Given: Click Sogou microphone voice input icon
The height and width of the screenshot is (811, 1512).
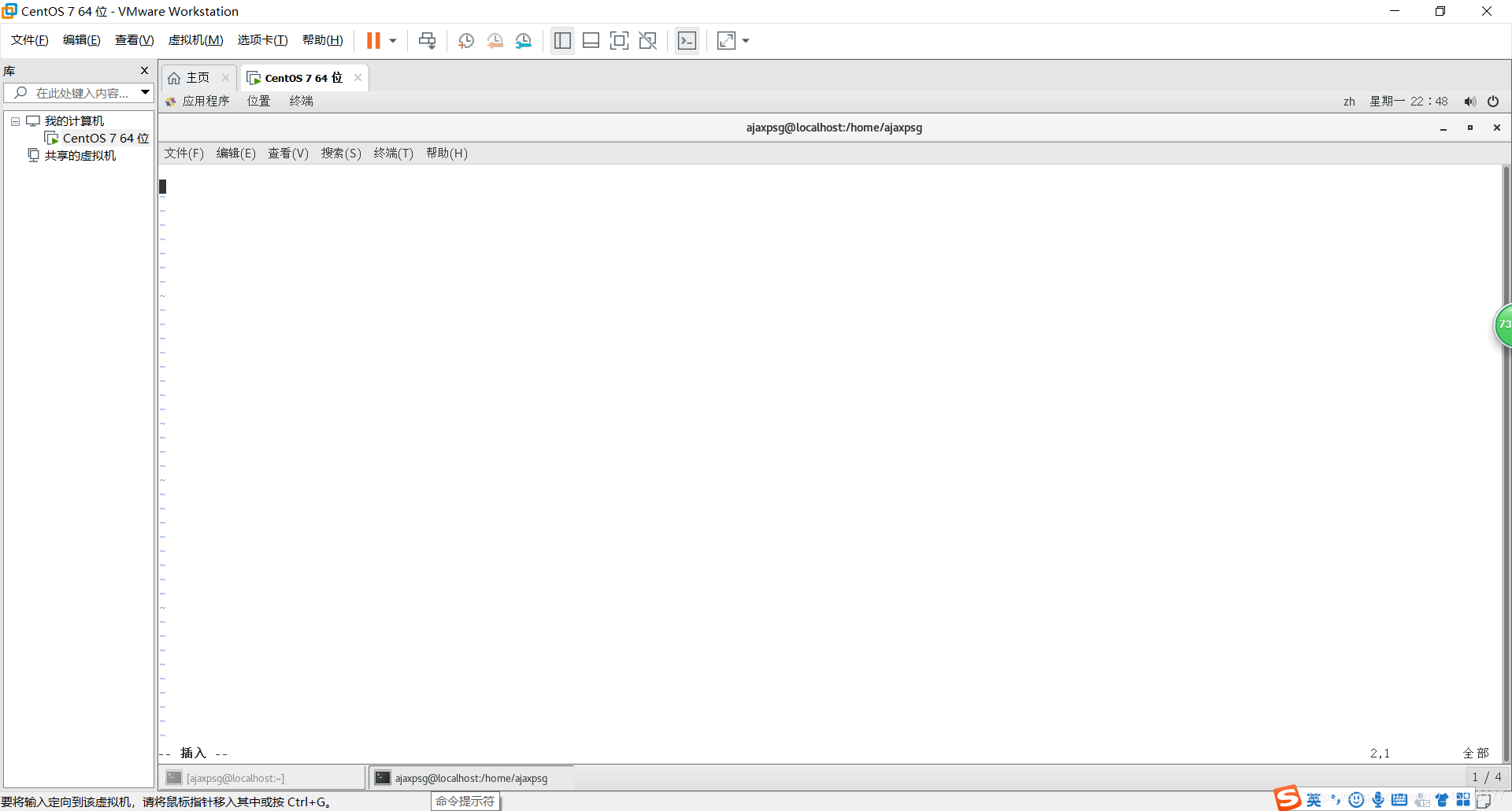Looking at the screenshot, I should (1377, 800).
